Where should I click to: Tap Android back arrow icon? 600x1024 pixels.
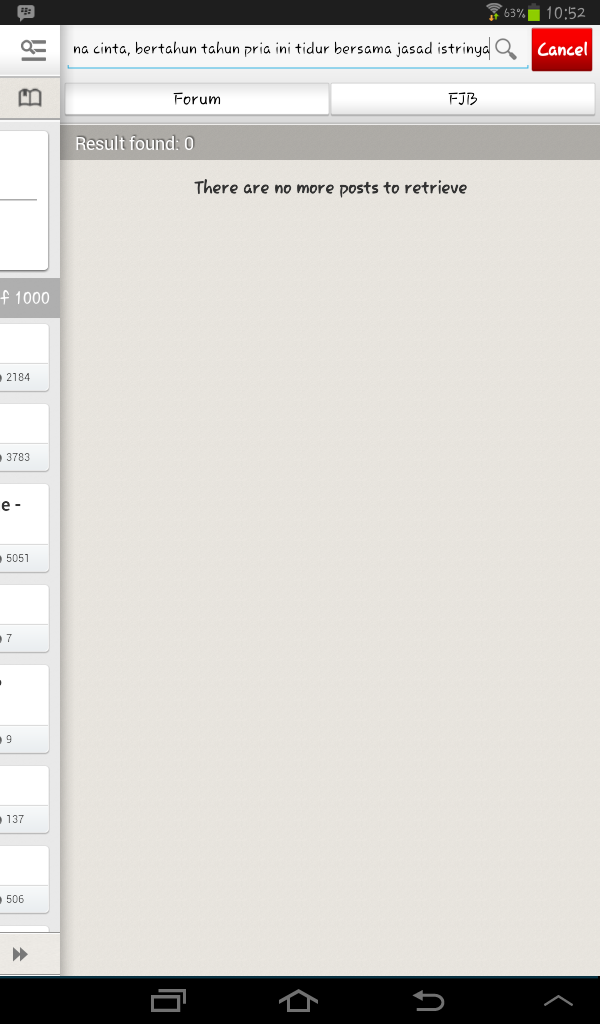pyautogui.click(x=429, y=1000)
